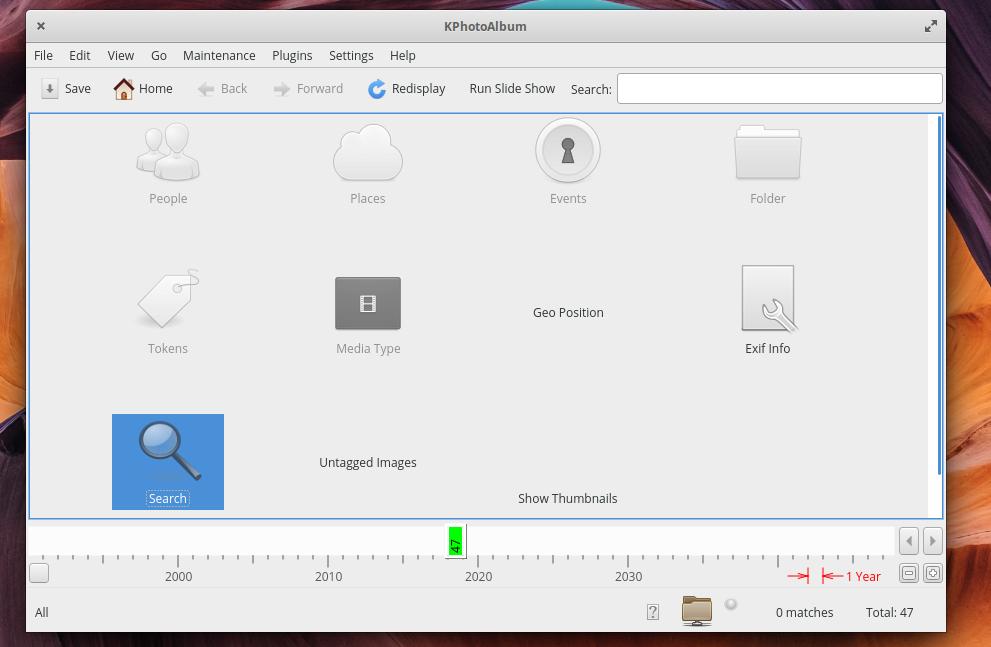Viewport: 991px width, 647px height.
Task: Select the Tokens tag icon
Action: (x=168, y=299)
